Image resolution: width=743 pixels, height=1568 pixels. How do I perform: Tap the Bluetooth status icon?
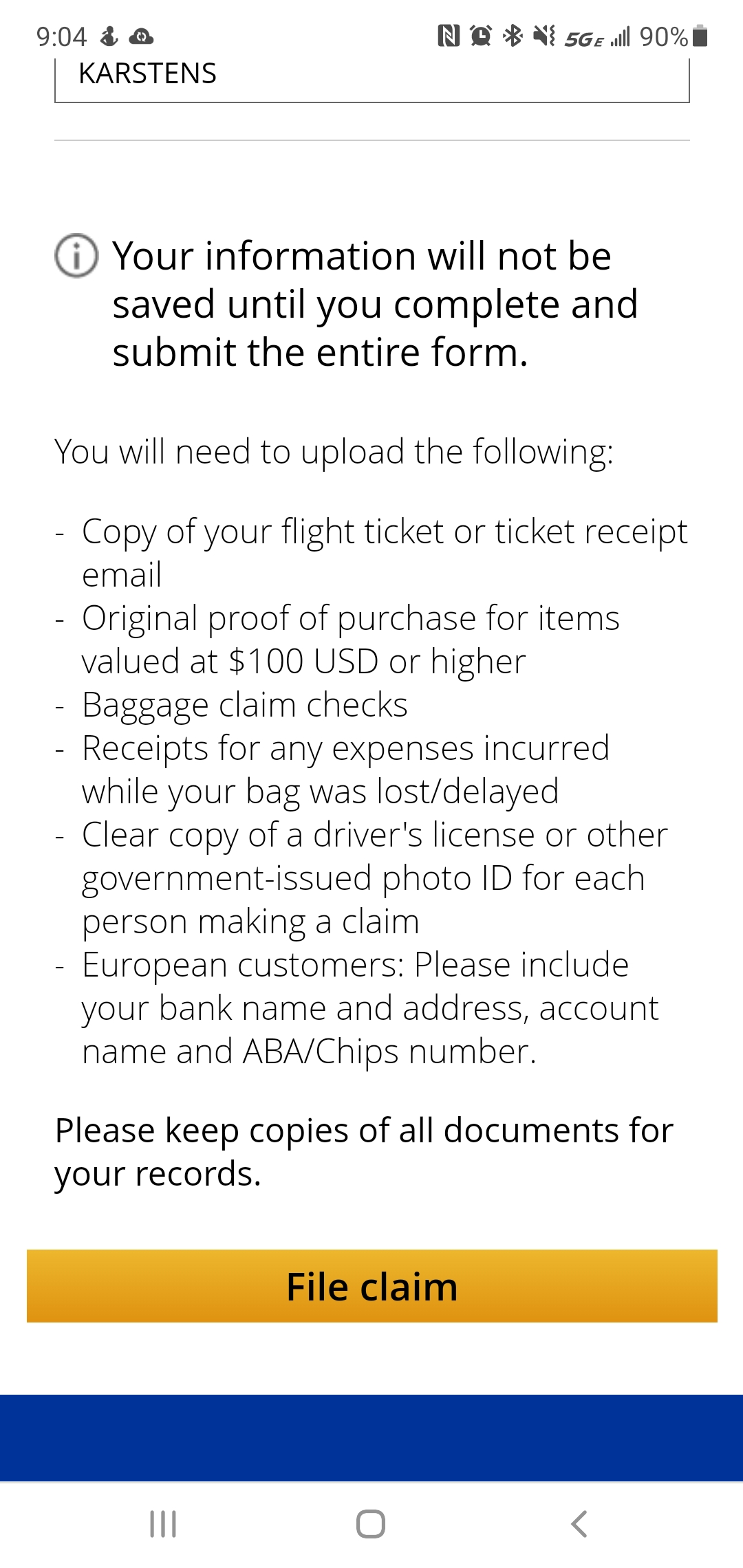(513, 36)
